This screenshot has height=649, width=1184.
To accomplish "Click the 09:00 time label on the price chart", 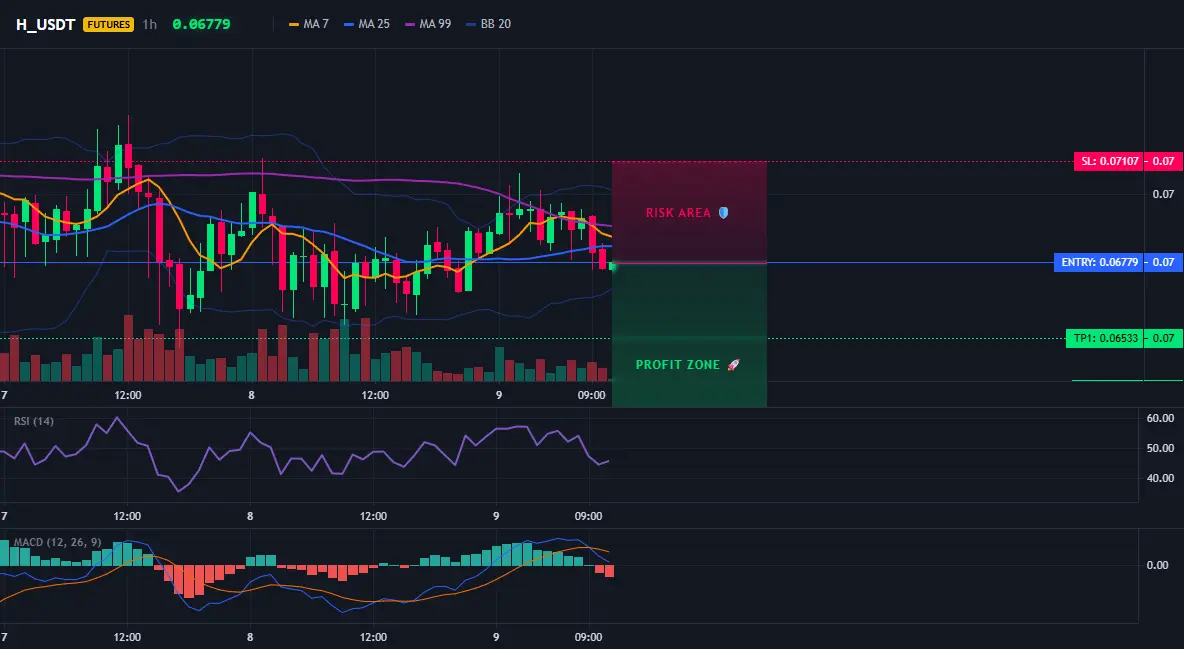I will point(591,395).
